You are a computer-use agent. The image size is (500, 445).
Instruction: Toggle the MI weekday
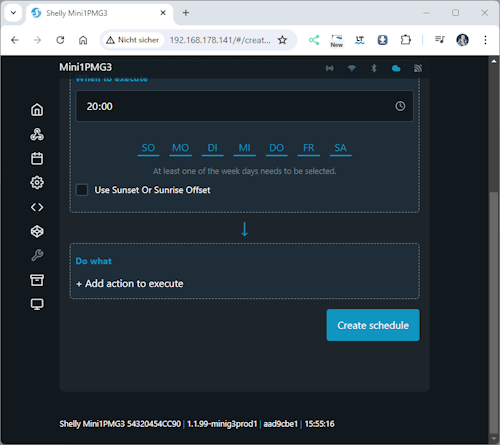pos(244,148)
